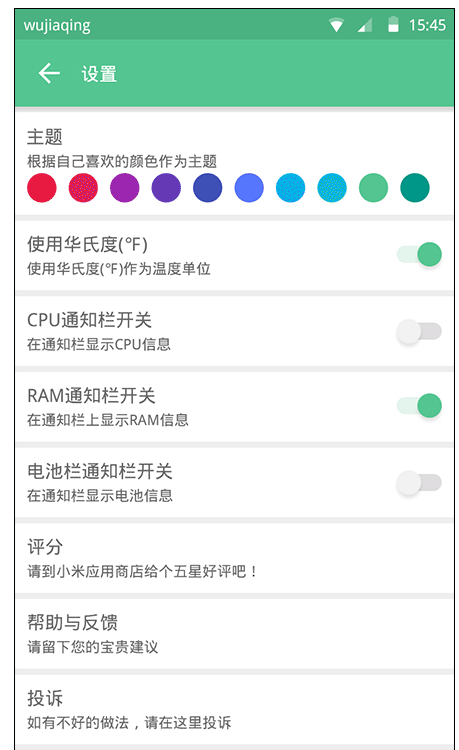The height and width of the screenshot is (750, 459).
Task: Pick the light green theme color
Action: (373, 188)
